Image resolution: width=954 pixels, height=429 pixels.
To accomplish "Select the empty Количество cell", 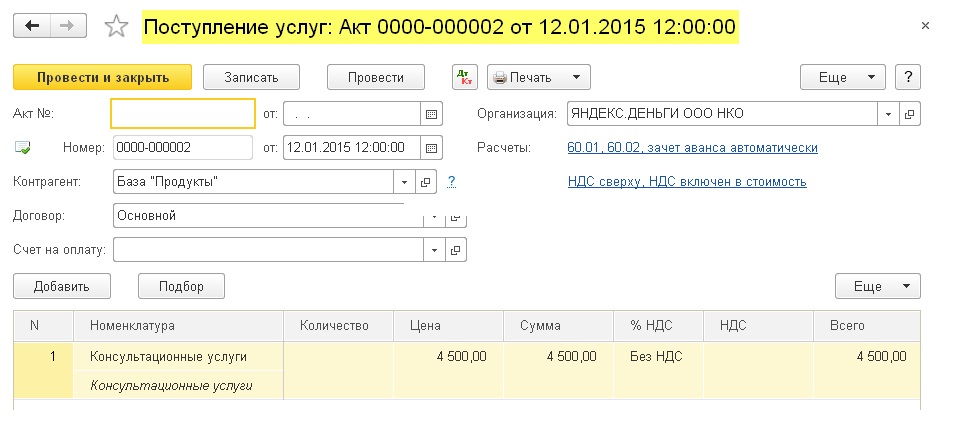I will (x=338, y=371).
